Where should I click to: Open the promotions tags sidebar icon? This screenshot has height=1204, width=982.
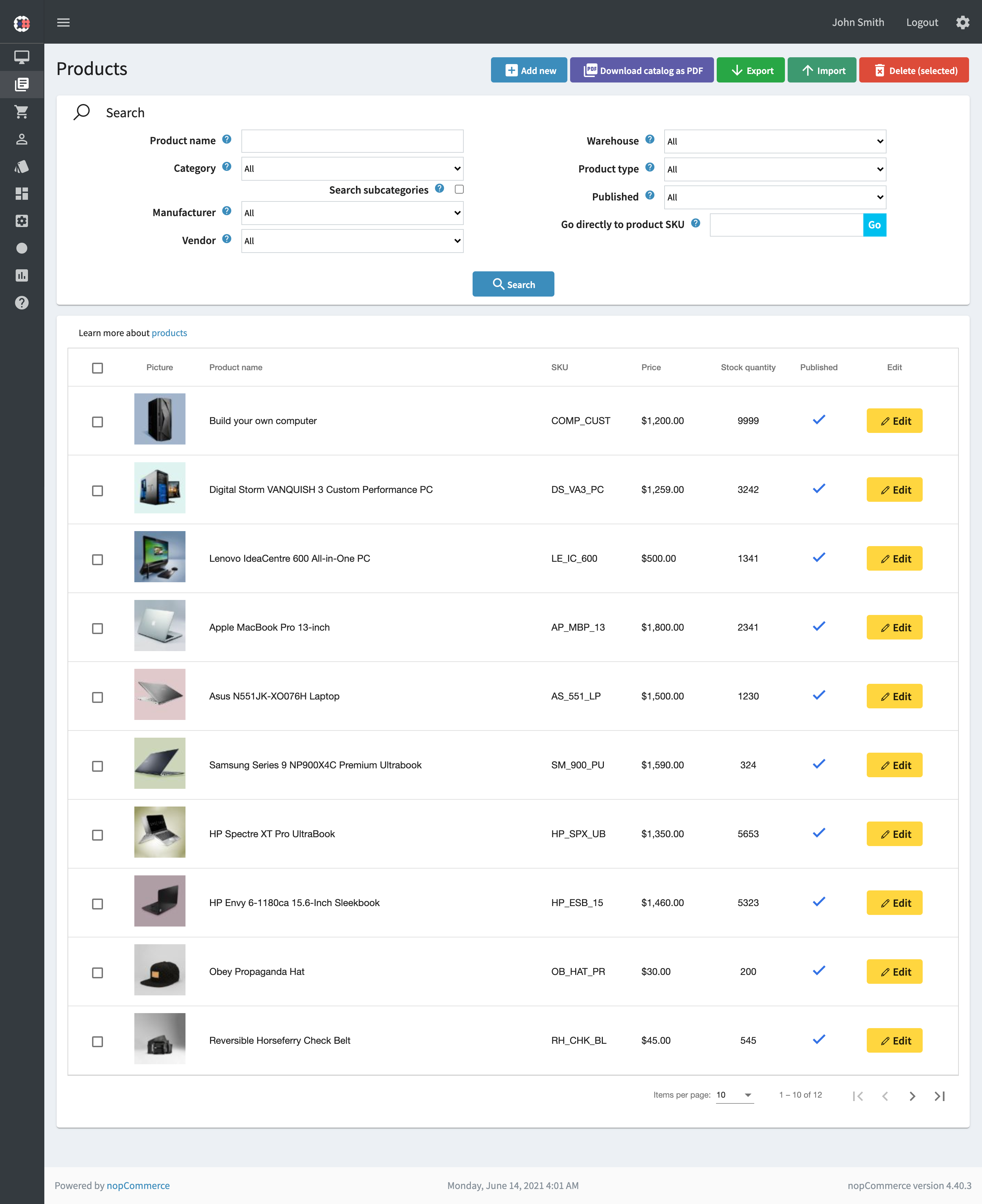pos(21,166)
